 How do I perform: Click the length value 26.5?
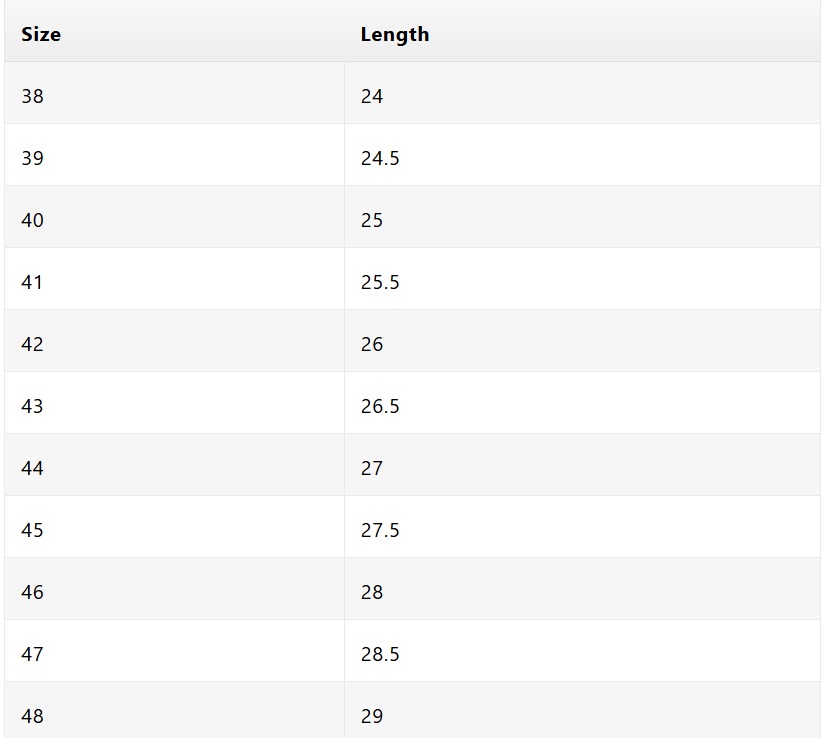[380, 406]
